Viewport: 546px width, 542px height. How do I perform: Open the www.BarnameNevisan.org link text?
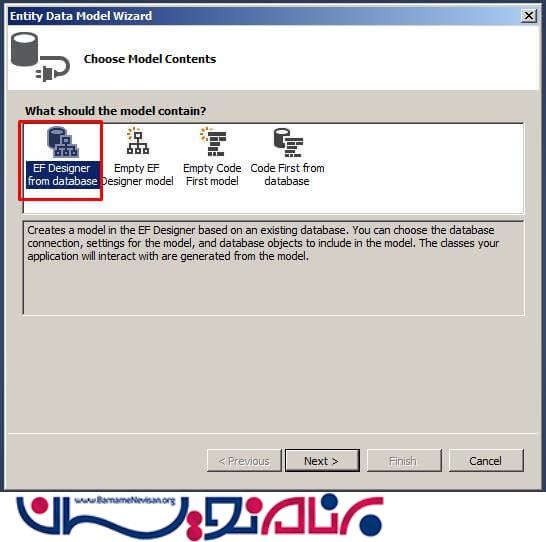tap(125, 501)
